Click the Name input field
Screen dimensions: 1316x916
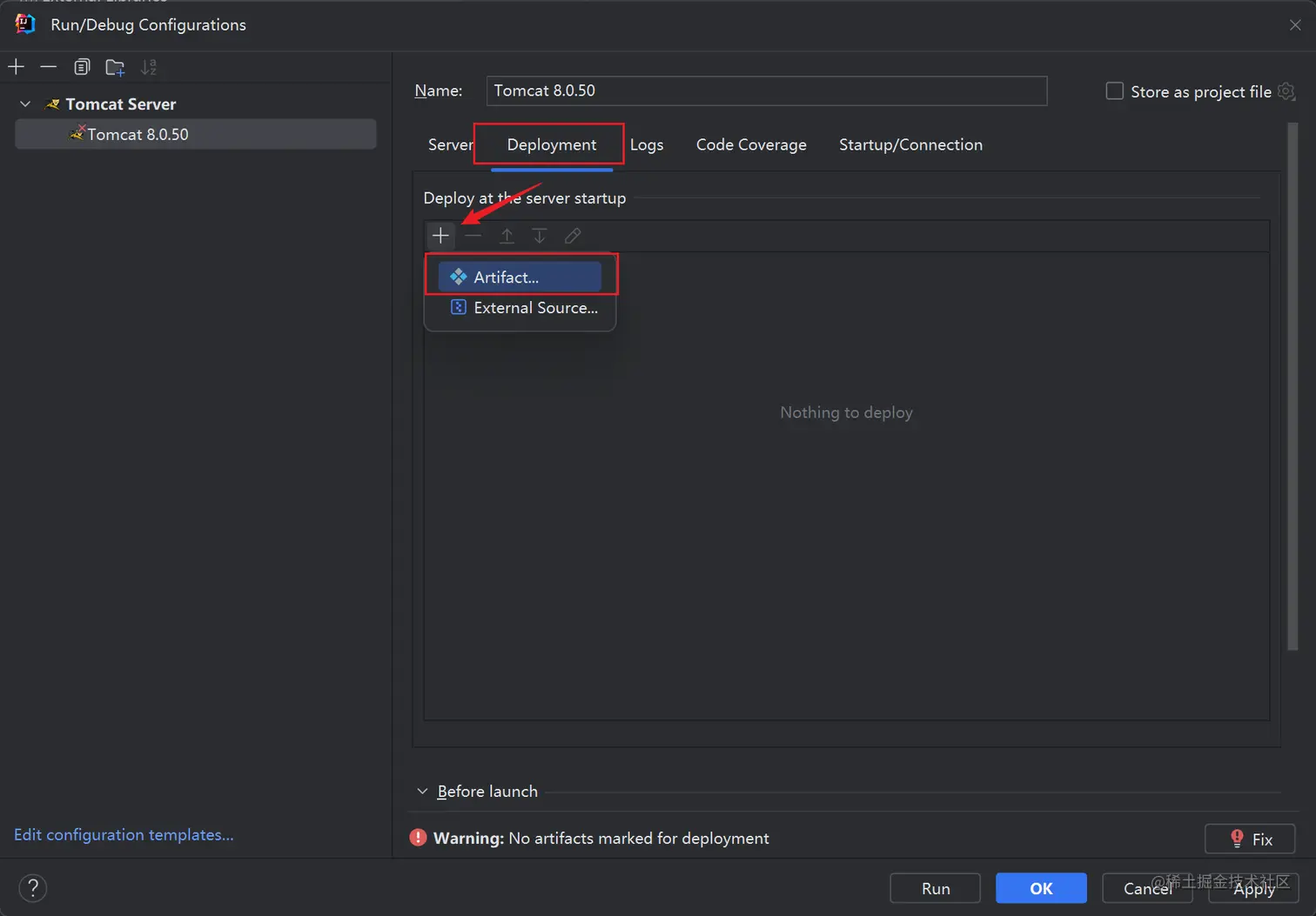click(766, 90)
